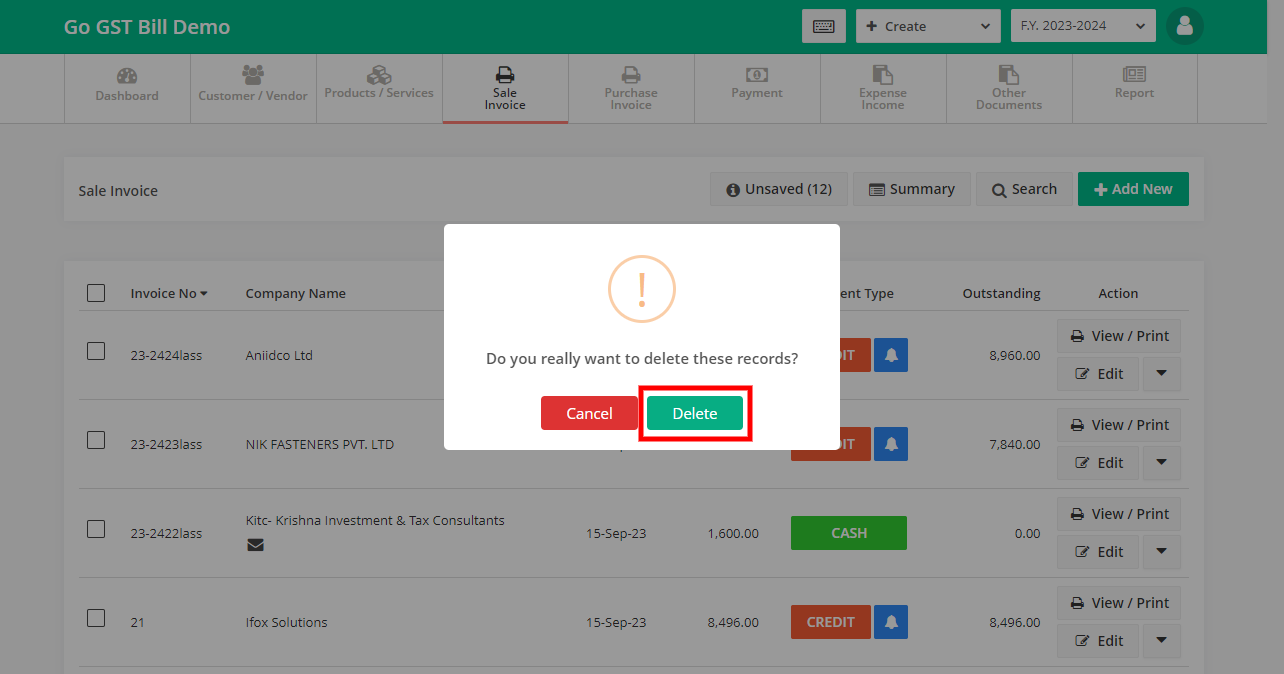Open the keyboard shortcuts icon in header
Image resolution: width=1284 pixels, height=674 pixels.
pos(823,26)
